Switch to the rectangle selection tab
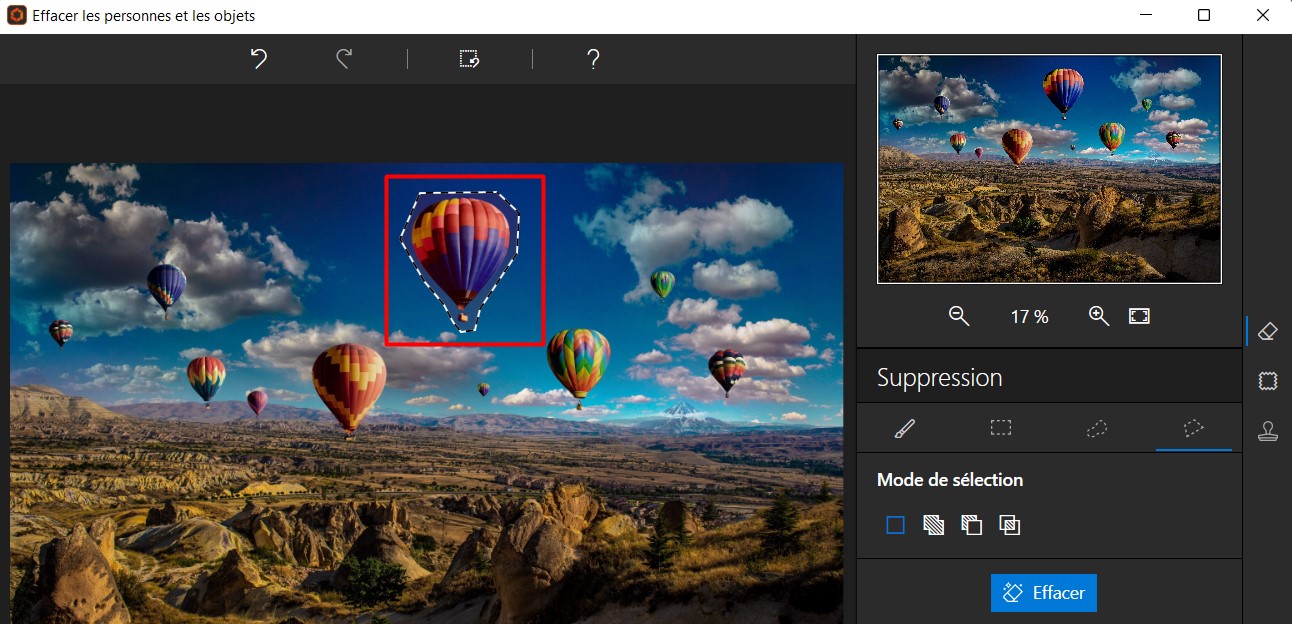Screen dimensions: 1292x624 (x=1001, y=428)
